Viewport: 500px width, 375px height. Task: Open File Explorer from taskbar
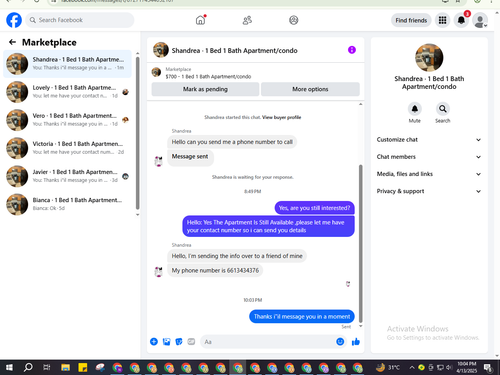(65, 367)
